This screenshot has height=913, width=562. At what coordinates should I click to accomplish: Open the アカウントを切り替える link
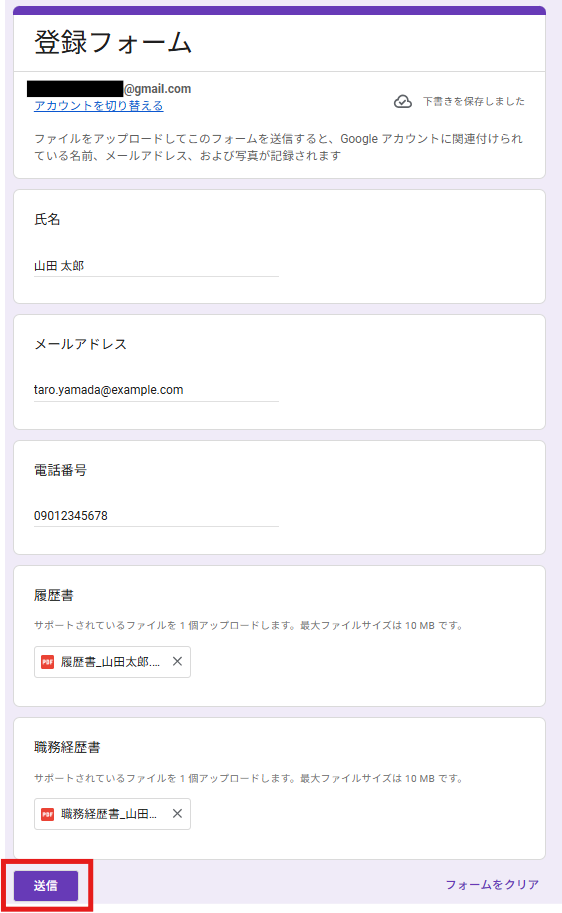coord(98,105)
